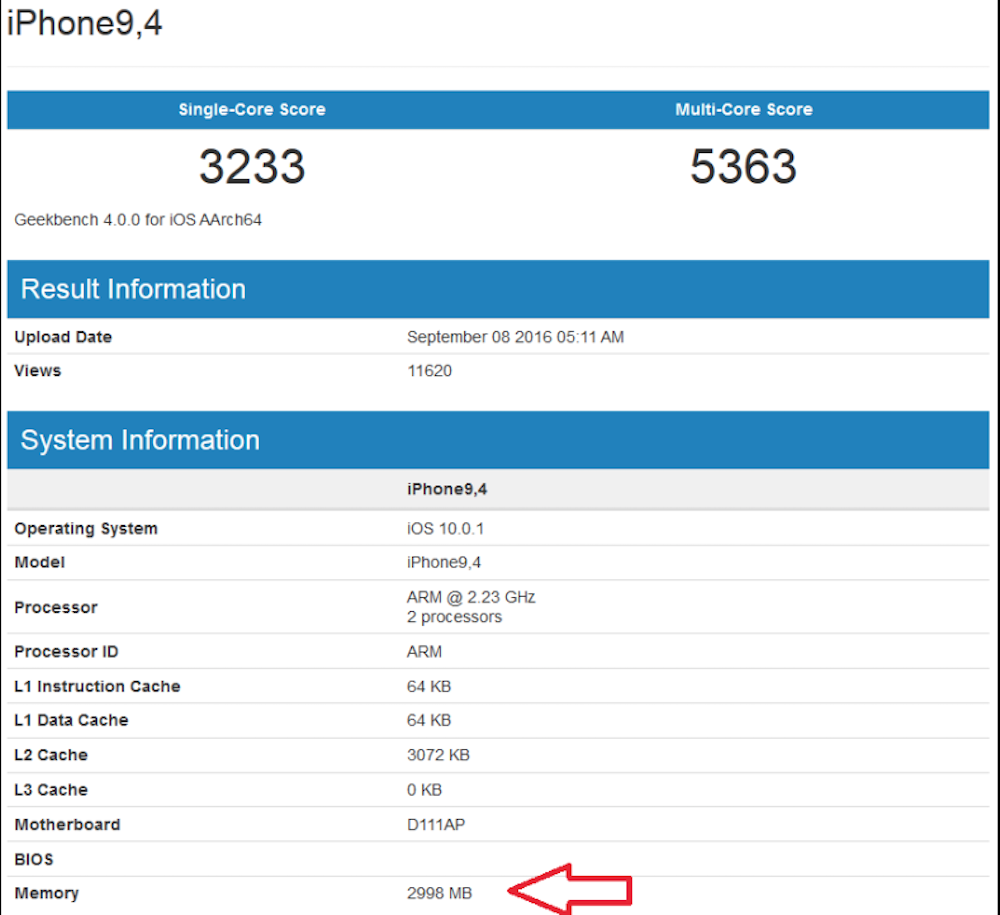Click the L1 Instruction Cache label

97,686
